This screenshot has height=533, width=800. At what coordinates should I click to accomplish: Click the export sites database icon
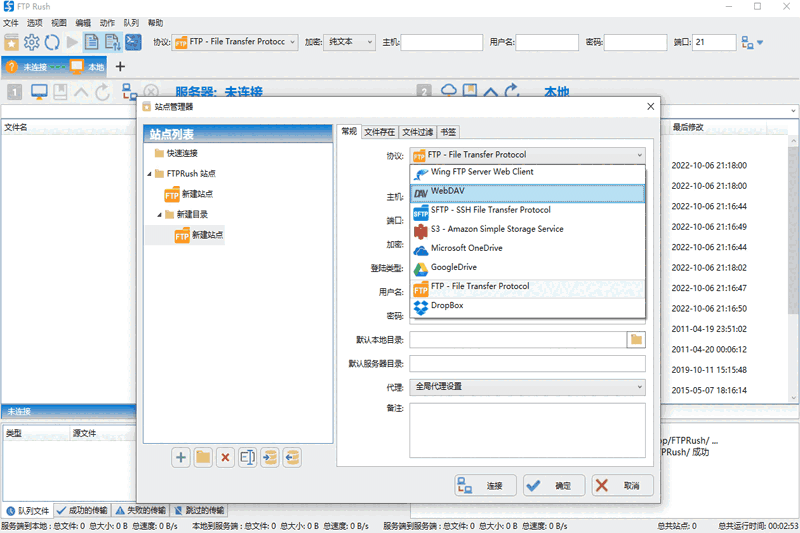tap(292, 458)
